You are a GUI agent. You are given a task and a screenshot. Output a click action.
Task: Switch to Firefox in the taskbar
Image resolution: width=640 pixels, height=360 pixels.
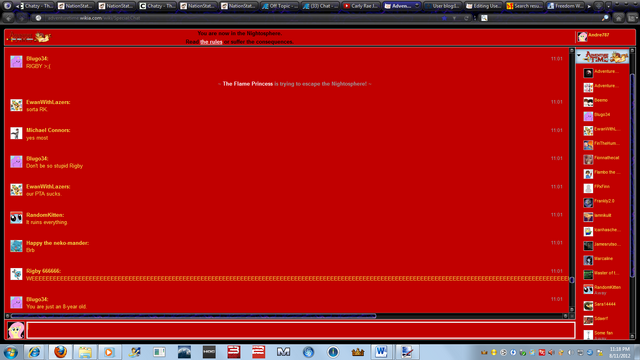(60, 352)
